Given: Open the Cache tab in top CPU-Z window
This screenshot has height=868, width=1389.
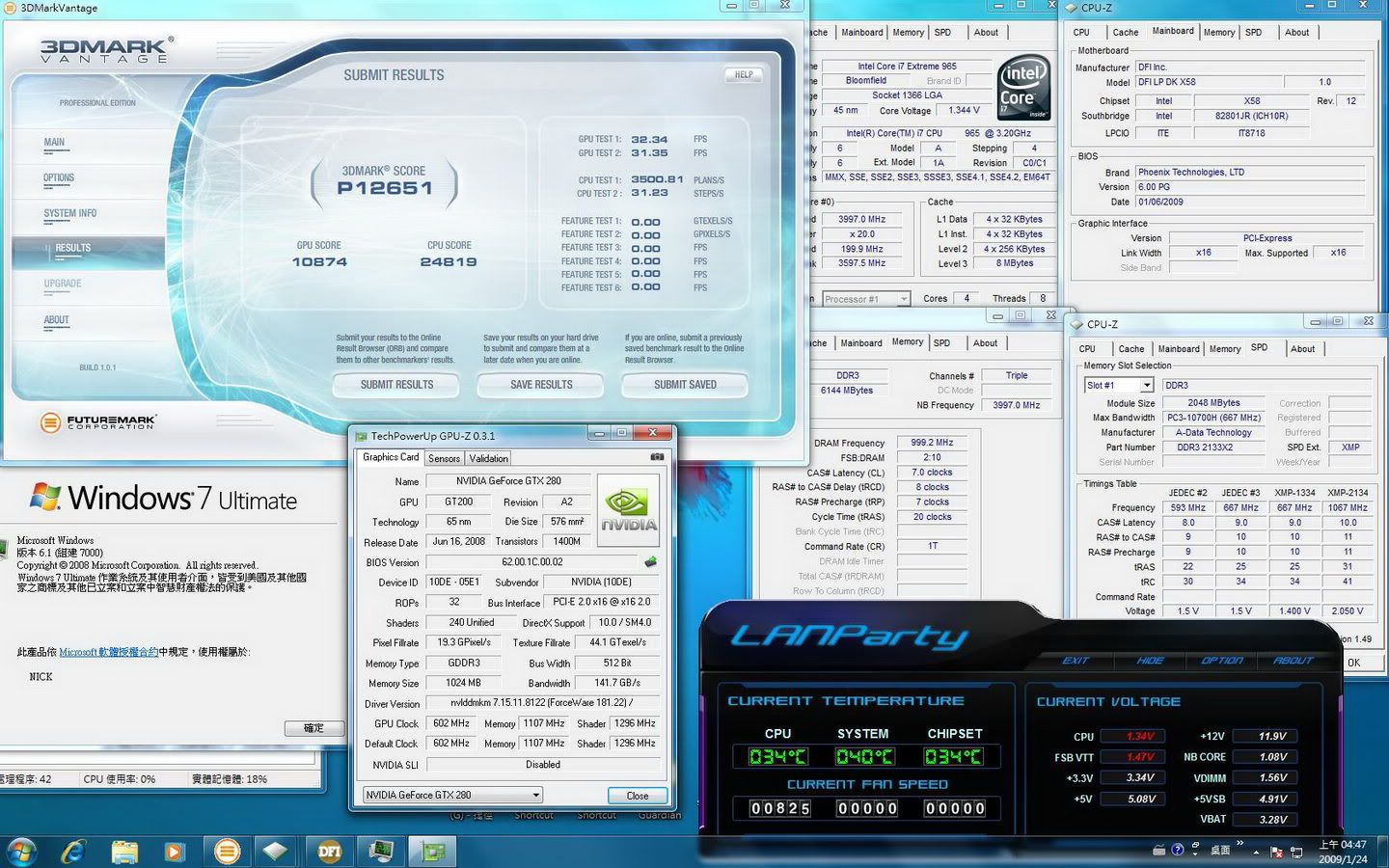Looking at the screenshot, I should (1125, 32).
